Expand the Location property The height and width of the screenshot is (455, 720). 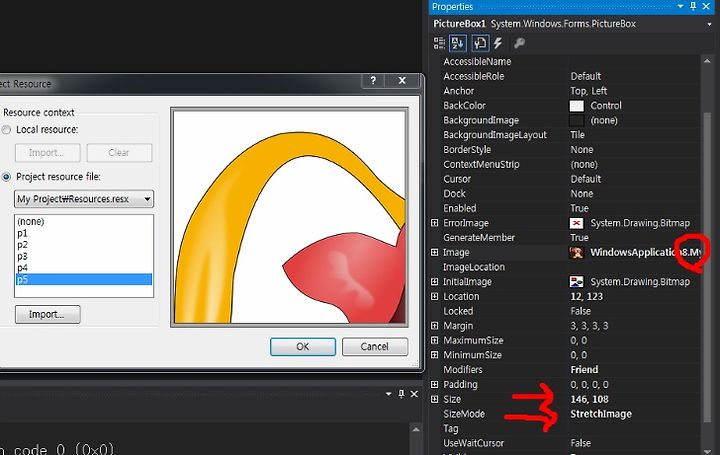(434, 297)
